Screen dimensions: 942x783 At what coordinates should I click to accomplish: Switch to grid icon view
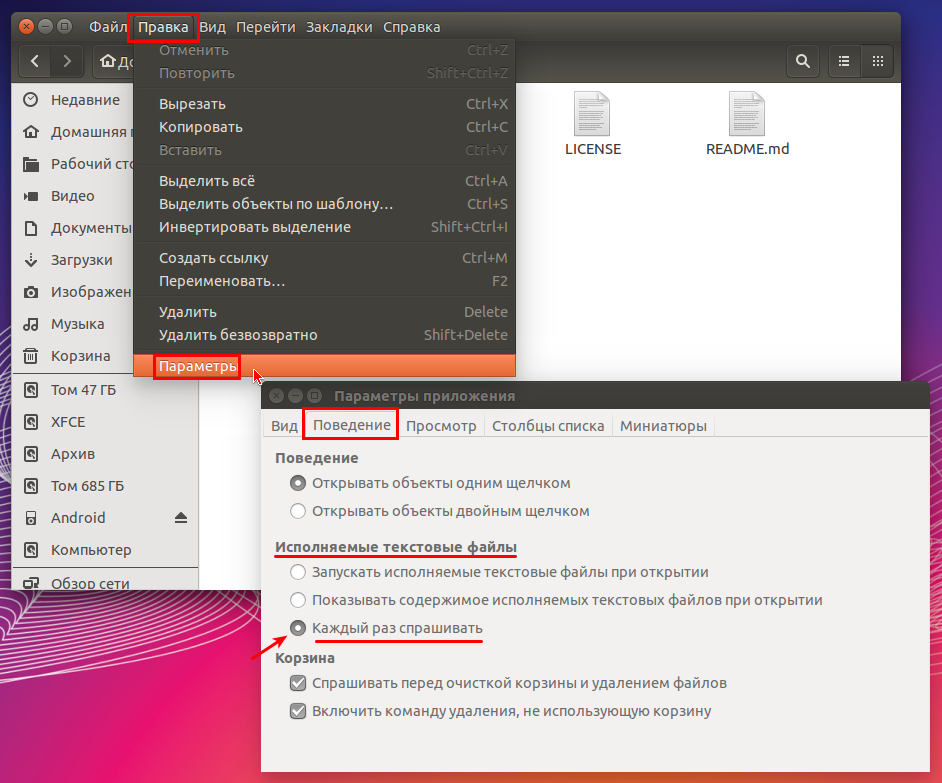[x=878, y=61]
